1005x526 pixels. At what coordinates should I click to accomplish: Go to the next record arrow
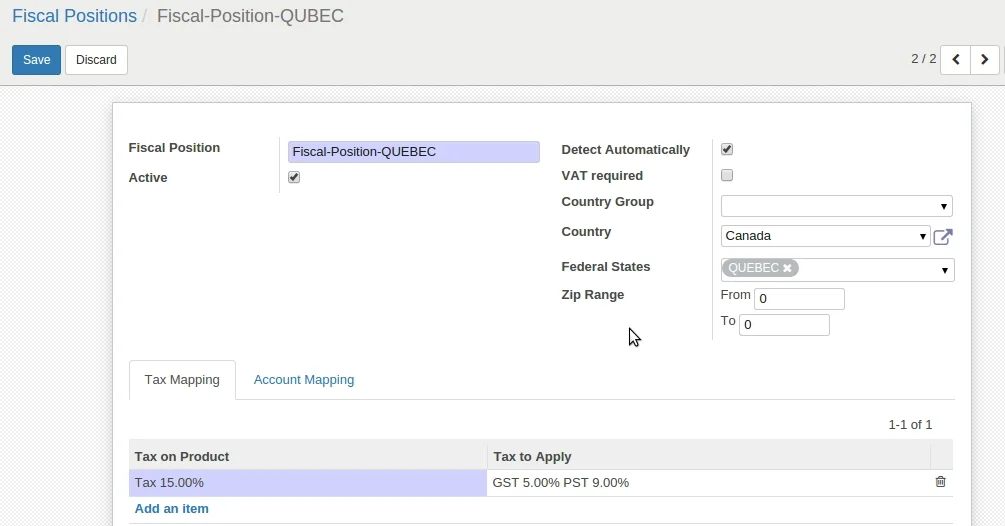click(x=985, y=60)
